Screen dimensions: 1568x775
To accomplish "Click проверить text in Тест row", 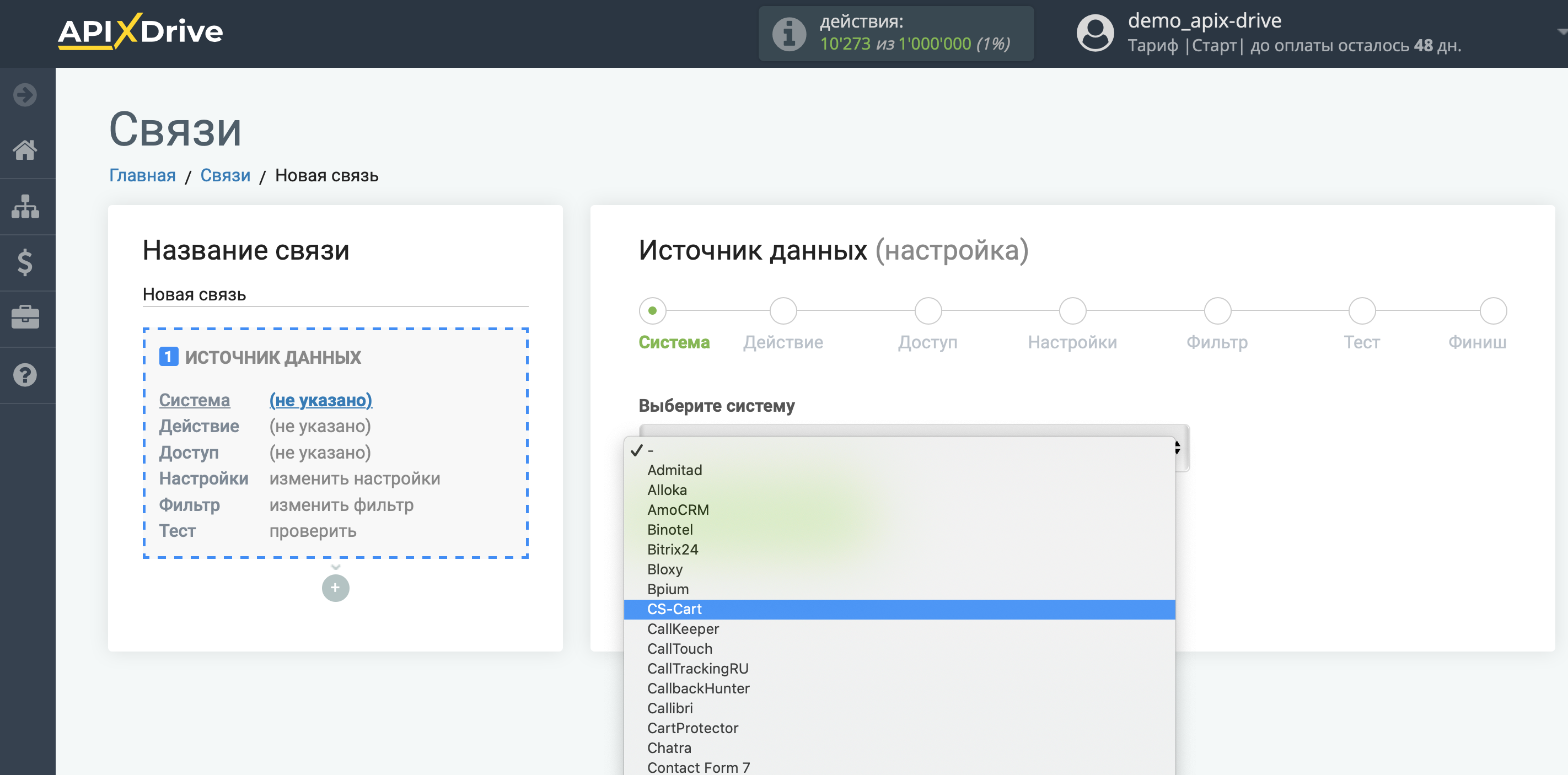I will point(313,531).
